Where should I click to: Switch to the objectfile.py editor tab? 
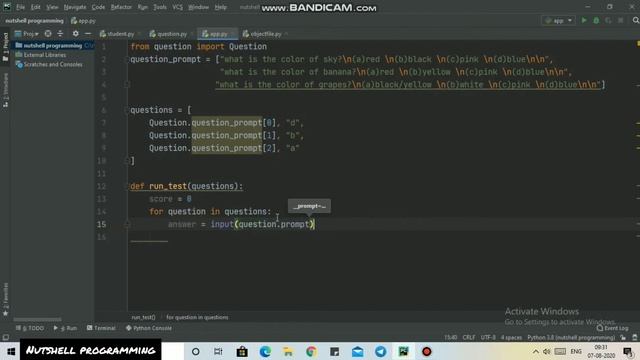click(x=265, y=34)
